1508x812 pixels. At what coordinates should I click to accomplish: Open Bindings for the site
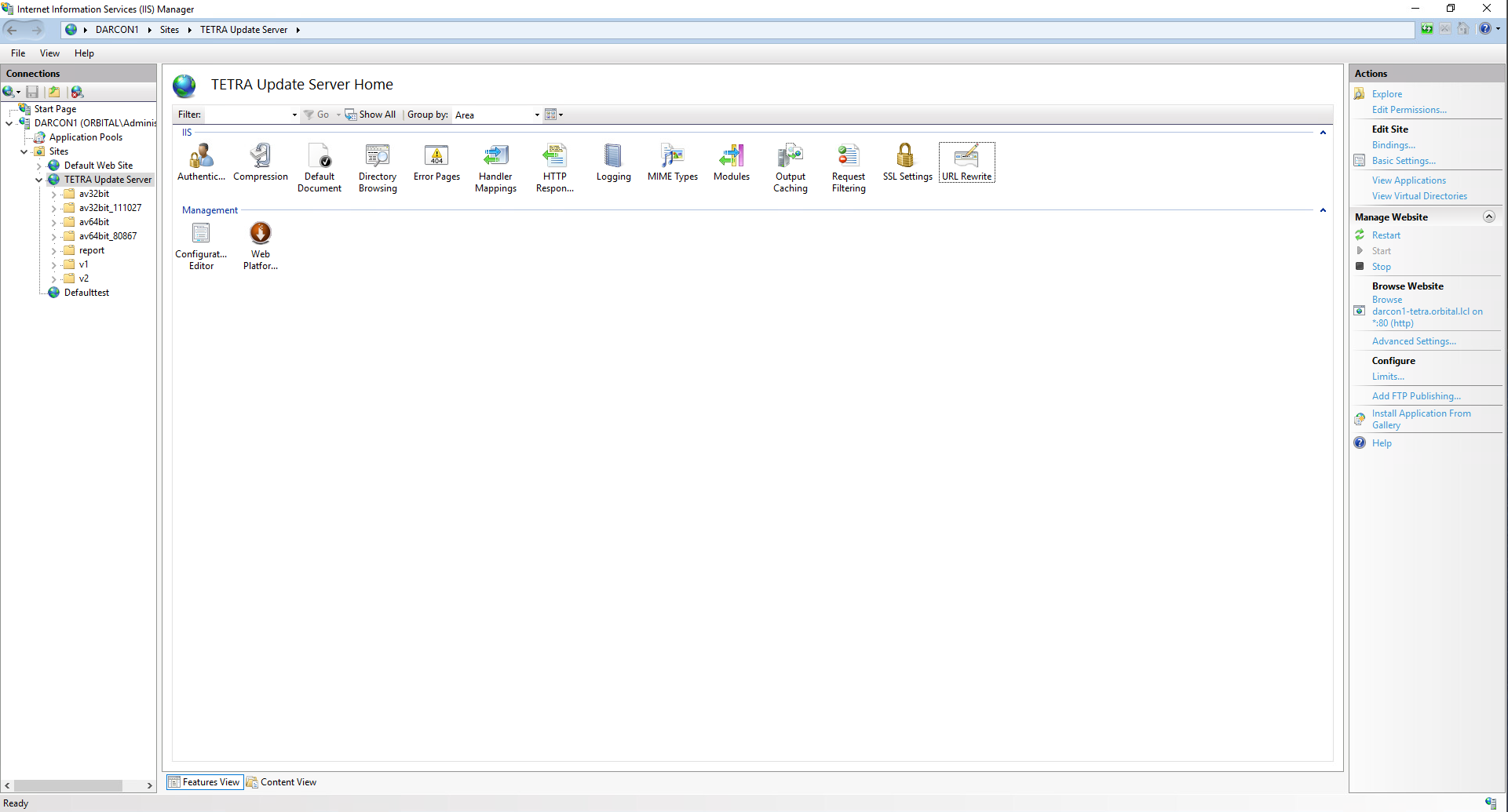1393,144
